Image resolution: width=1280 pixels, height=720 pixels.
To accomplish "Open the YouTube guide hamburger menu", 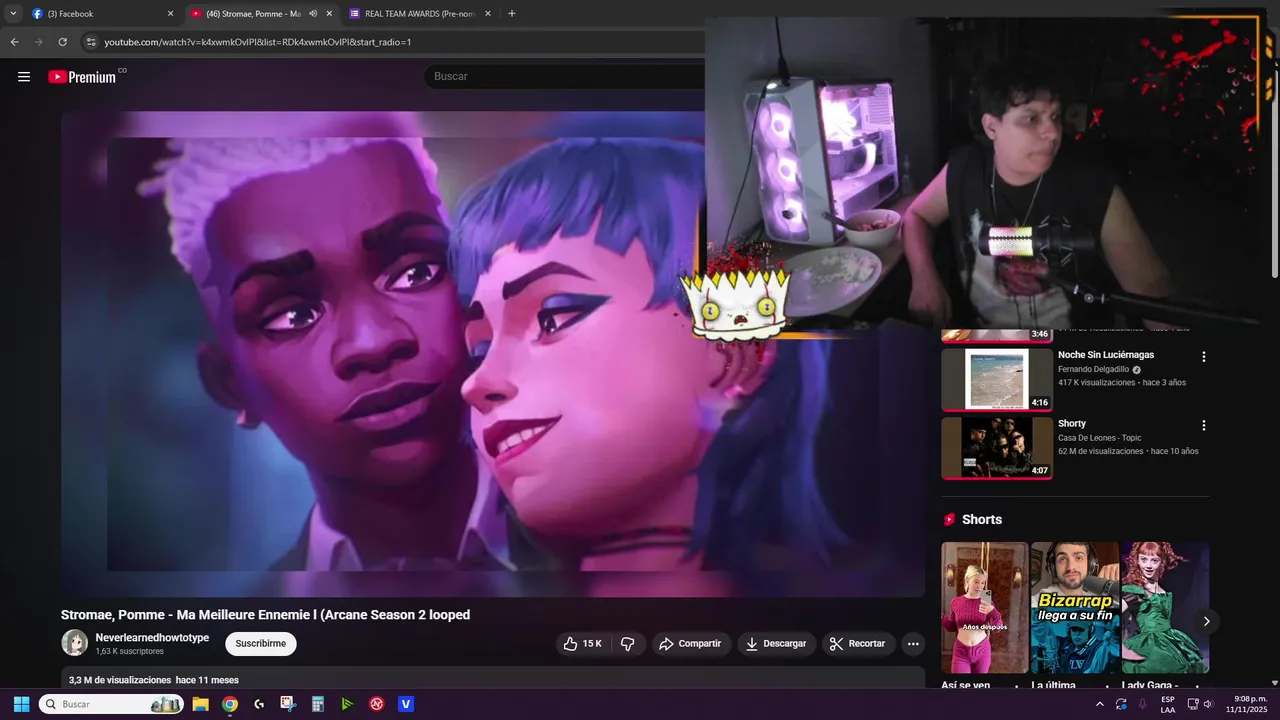I will tap(24, 77).
